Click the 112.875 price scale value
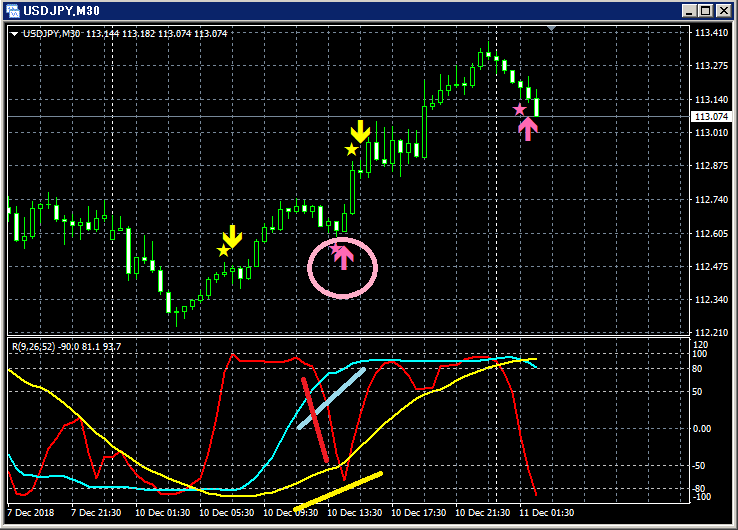The image size is (738, 530). tap(711, 166)
